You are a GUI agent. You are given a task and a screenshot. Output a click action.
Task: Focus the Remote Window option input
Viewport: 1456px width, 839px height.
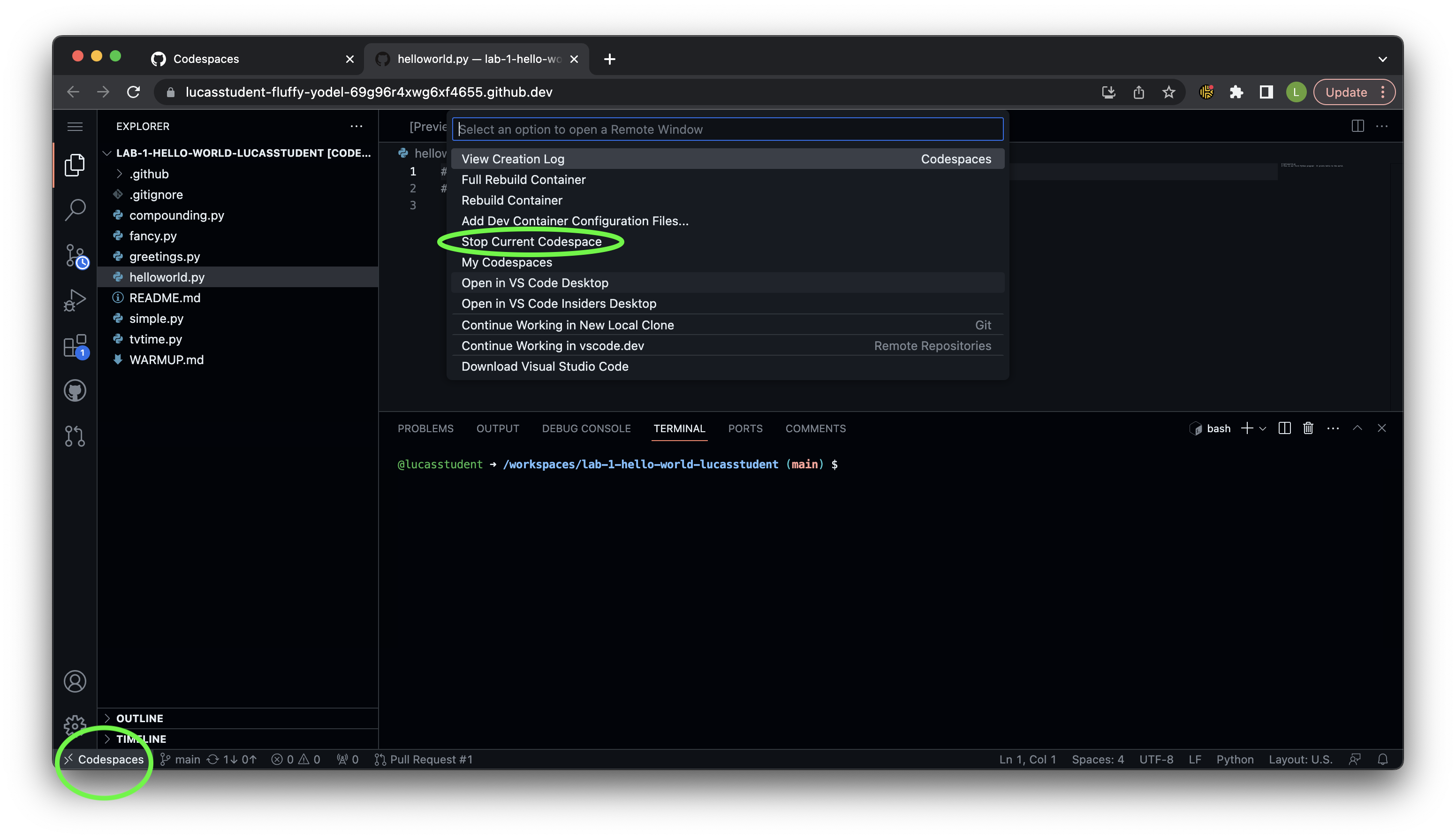pos(728,129)
